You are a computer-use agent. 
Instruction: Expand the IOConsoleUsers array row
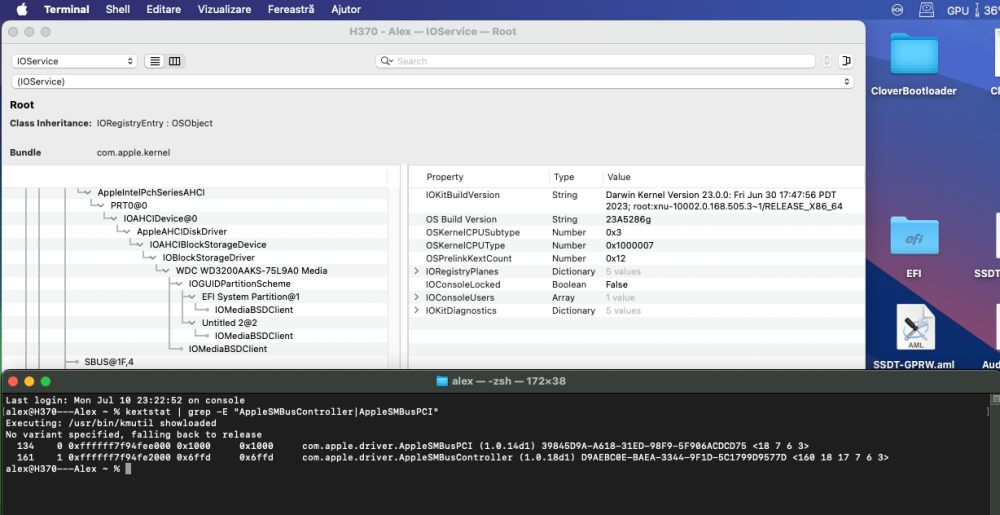[416, 298]
